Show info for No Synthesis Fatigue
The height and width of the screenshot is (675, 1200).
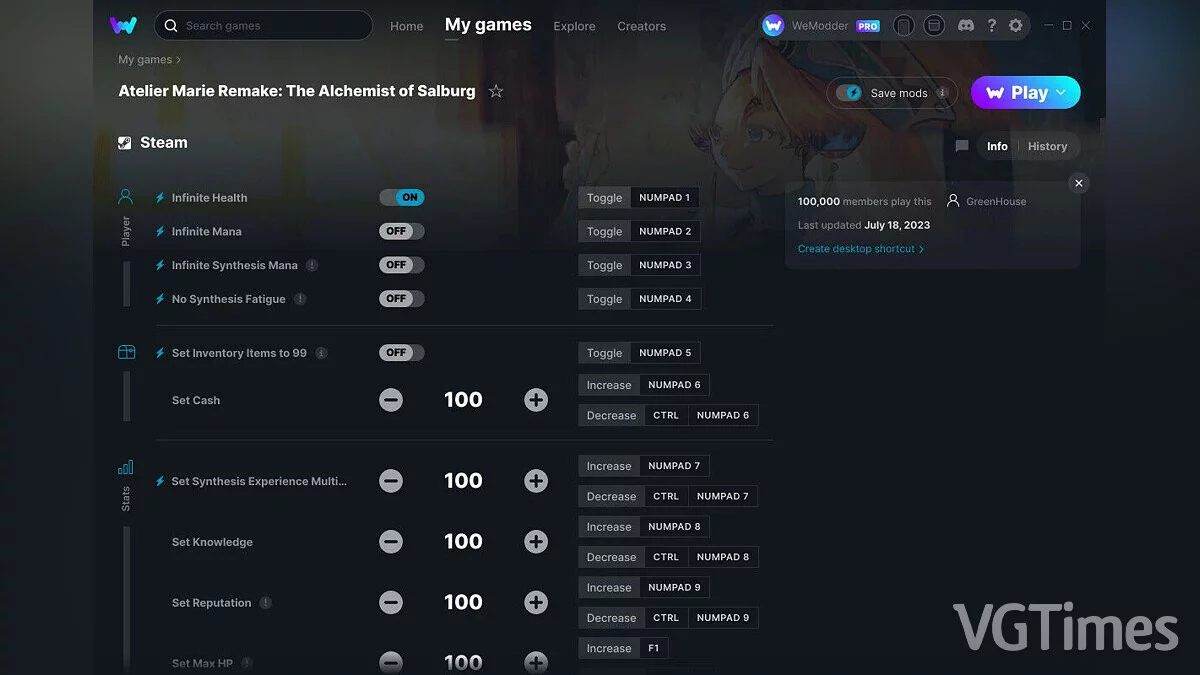tap(300, 299)
